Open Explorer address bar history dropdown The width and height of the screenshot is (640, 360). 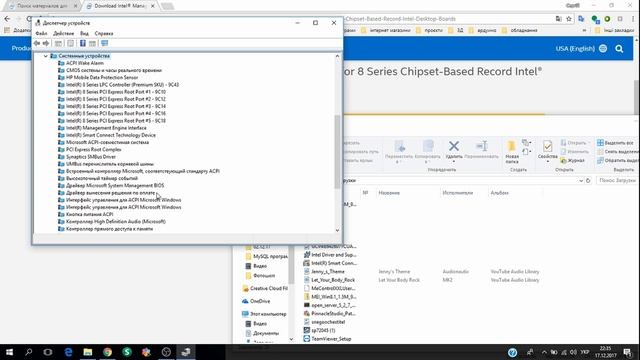tap(581, 180)
